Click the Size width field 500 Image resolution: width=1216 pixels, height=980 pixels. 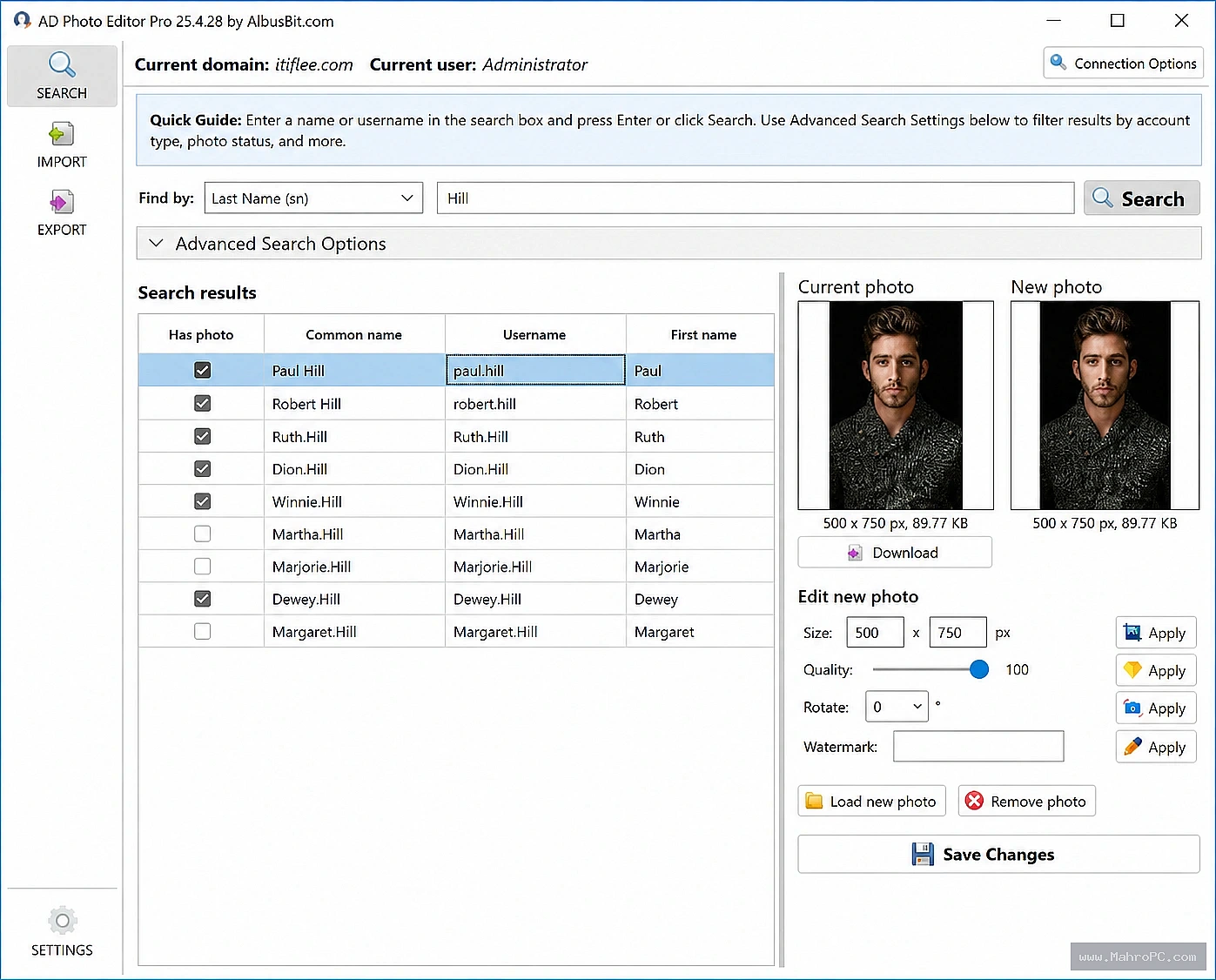click(876, 633)
